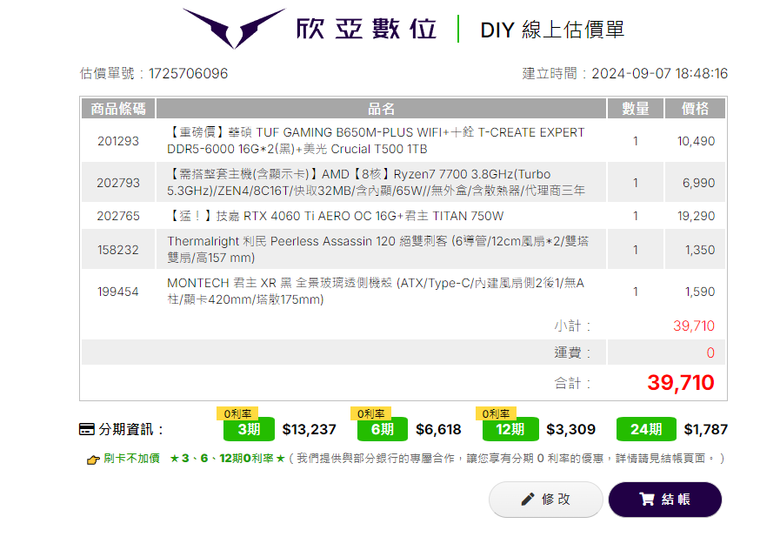Viewport: 780px width, 537px height.
Task: Click the credit card icon beside 分期資訊
Action: (x=87, y=429)
